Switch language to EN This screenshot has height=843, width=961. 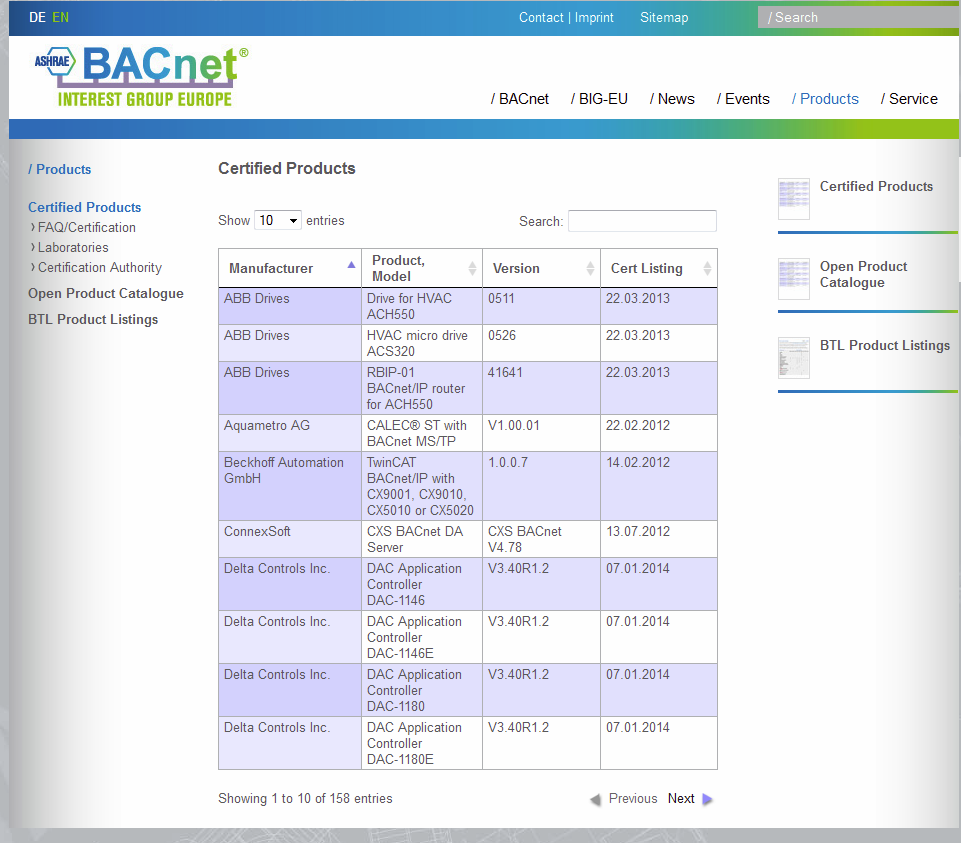tap(61, 17)
